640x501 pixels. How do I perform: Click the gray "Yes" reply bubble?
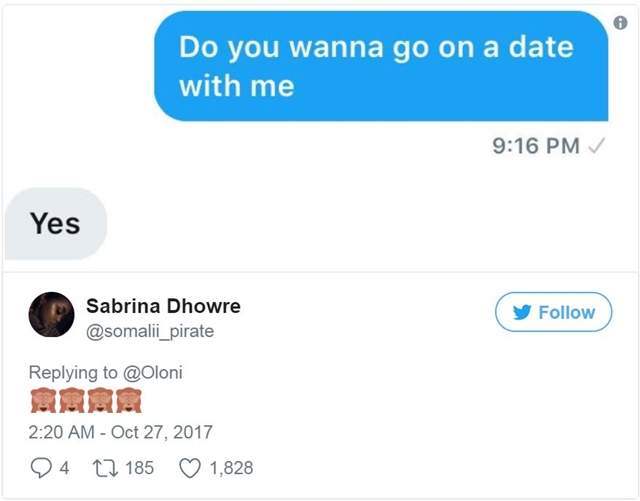pyautogui.click(x=55, y=224)
